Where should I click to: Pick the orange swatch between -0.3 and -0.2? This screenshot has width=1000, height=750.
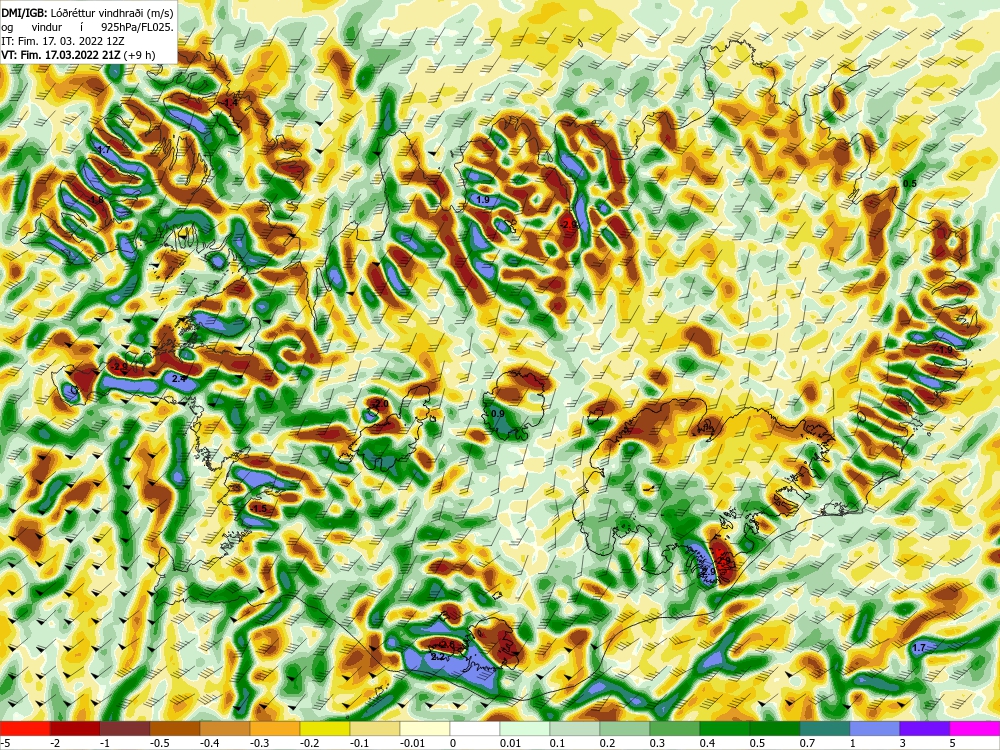[x=275, y=728]
